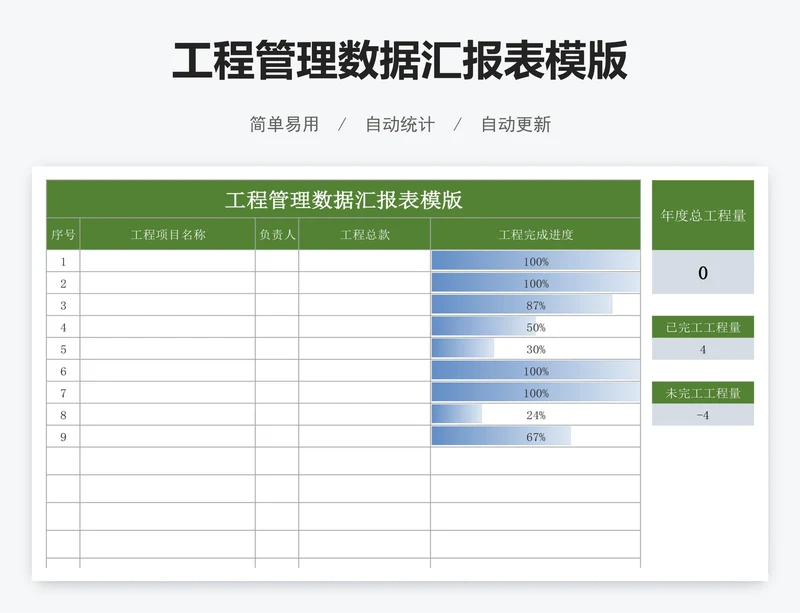Select serial number cell 3

pos(63,305)
